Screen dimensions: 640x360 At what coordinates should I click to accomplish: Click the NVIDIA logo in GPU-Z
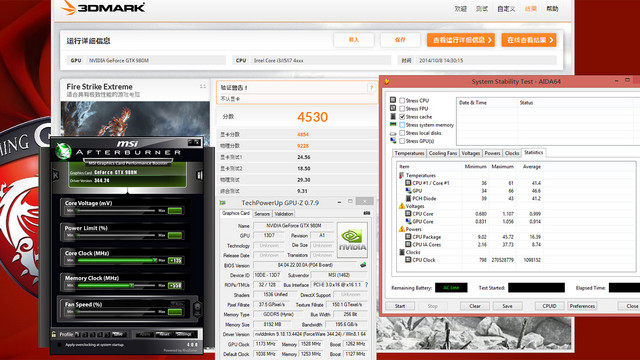[352, 240]
